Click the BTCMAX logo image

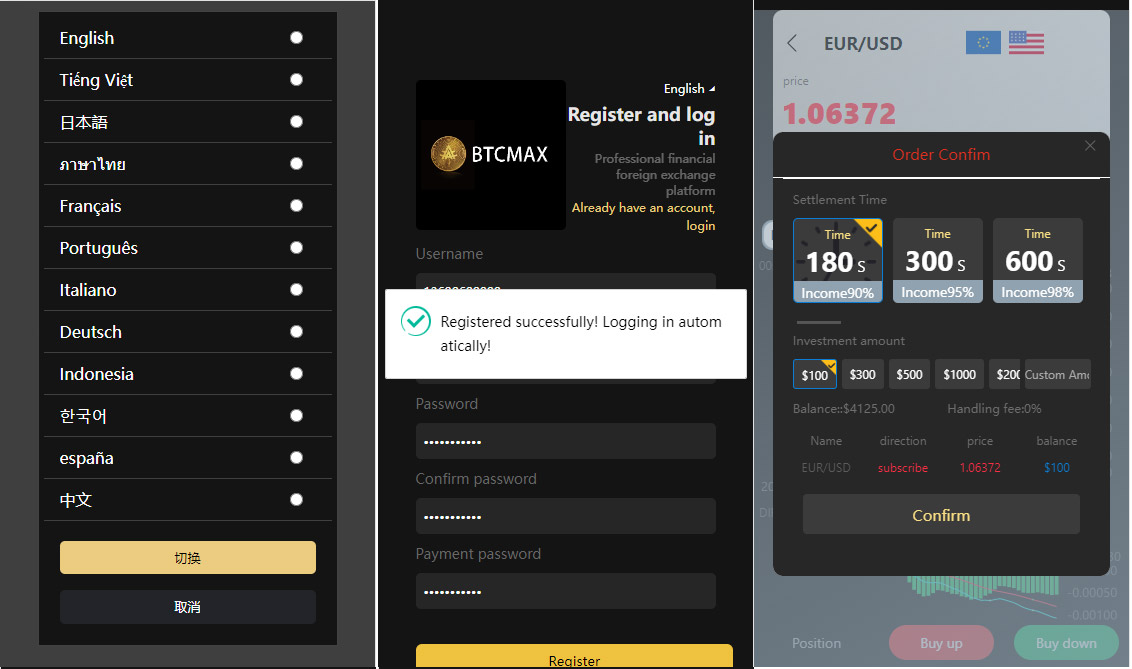[491, 154]
